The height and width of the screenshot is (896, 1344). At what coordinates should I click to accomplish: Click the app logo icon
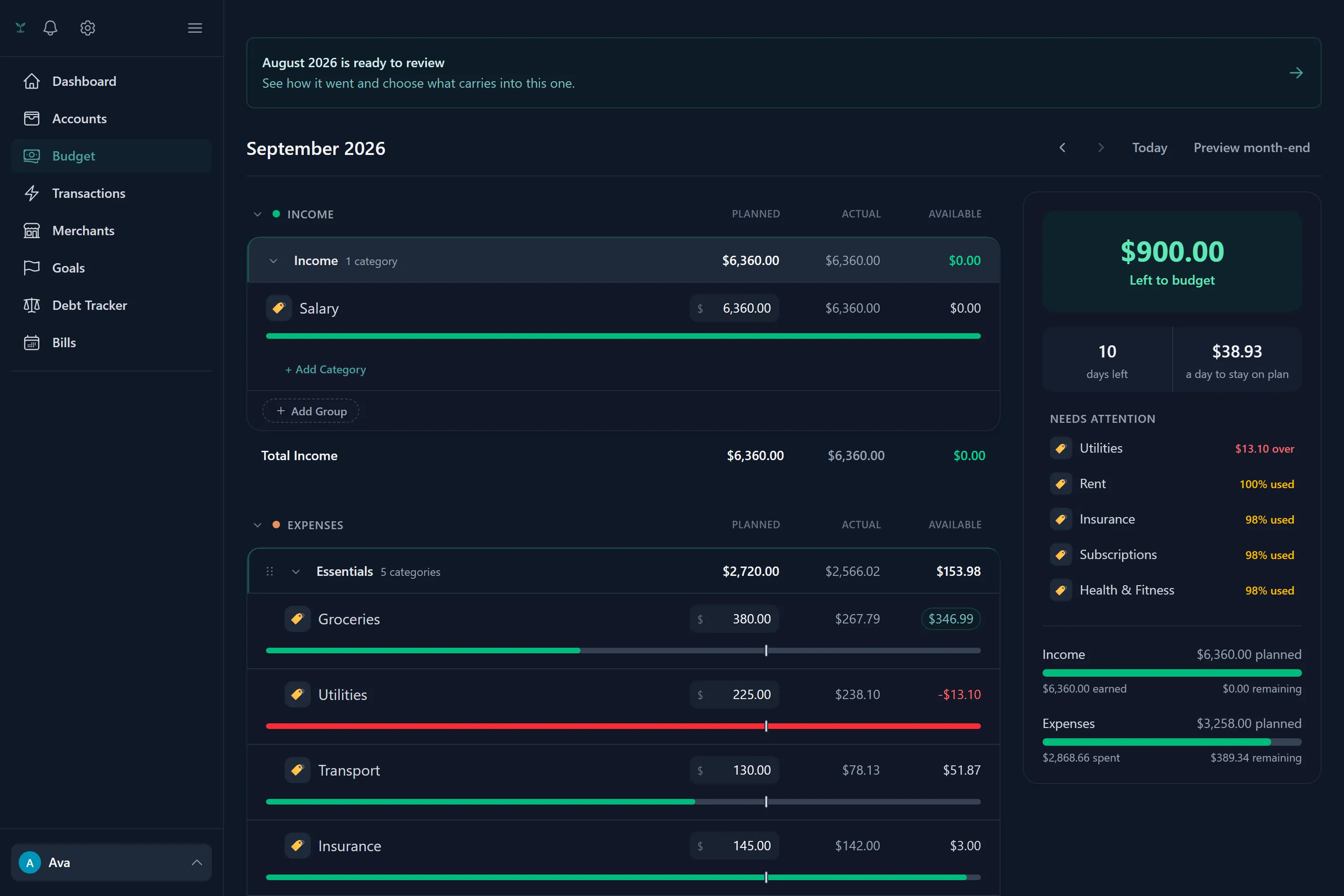21,28
